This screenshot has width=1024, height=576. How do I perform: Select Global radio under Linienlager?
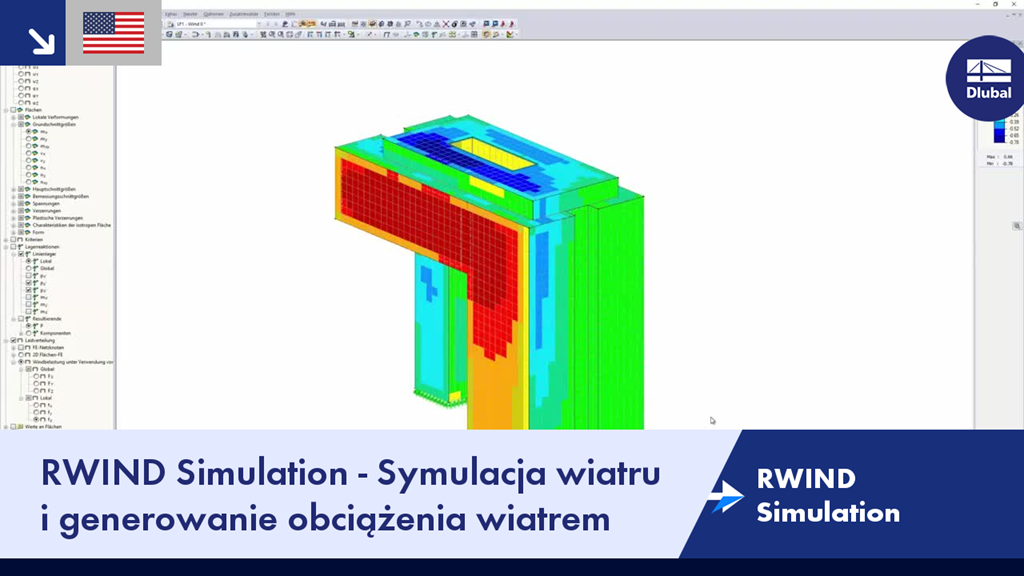28,268
